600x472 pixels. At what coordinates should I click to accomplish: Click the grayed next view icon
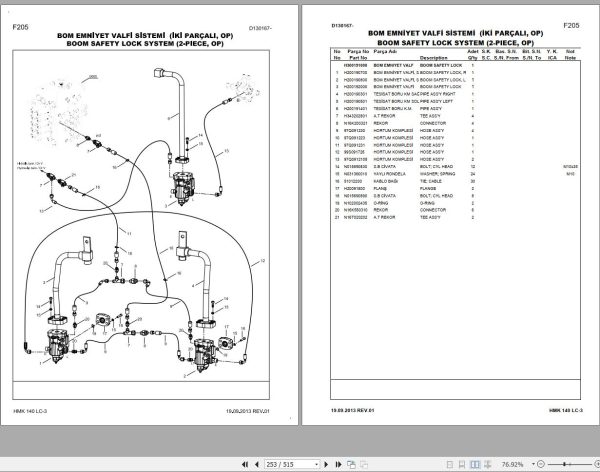click(364, 464)
